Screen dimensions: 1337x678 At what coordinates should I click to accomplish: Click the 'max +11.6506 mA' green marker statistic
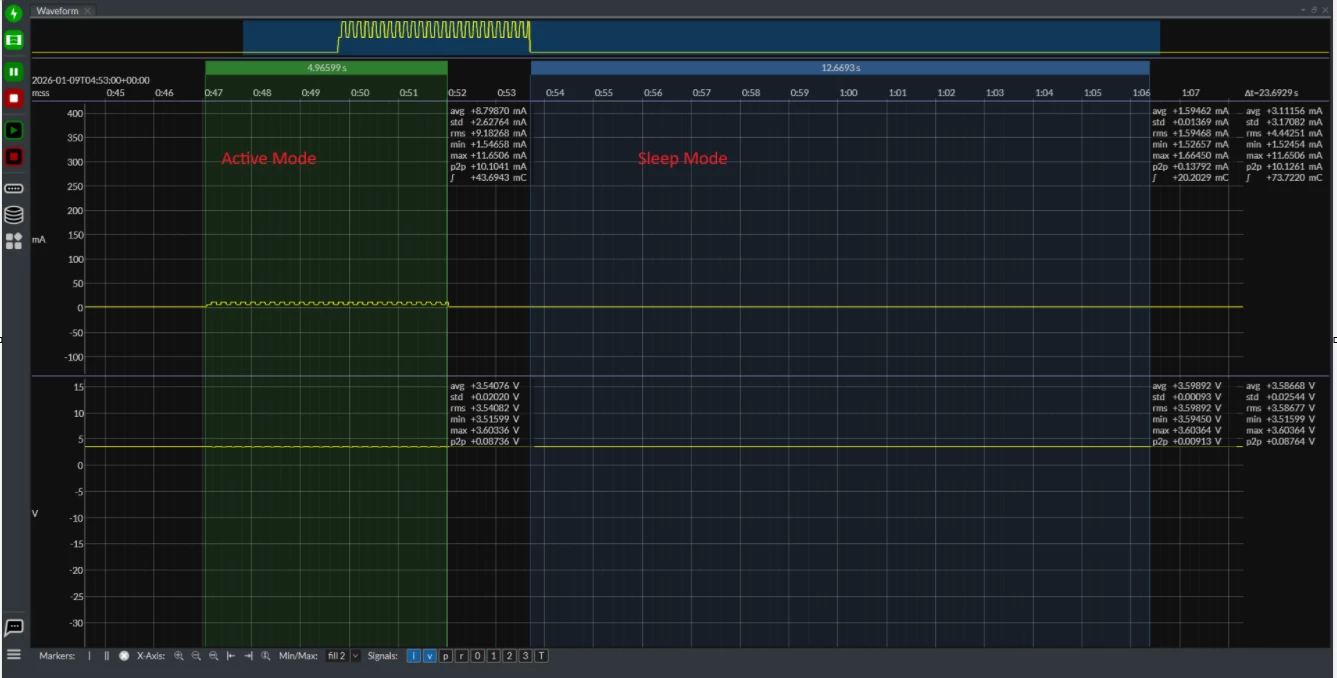[488, 156]
